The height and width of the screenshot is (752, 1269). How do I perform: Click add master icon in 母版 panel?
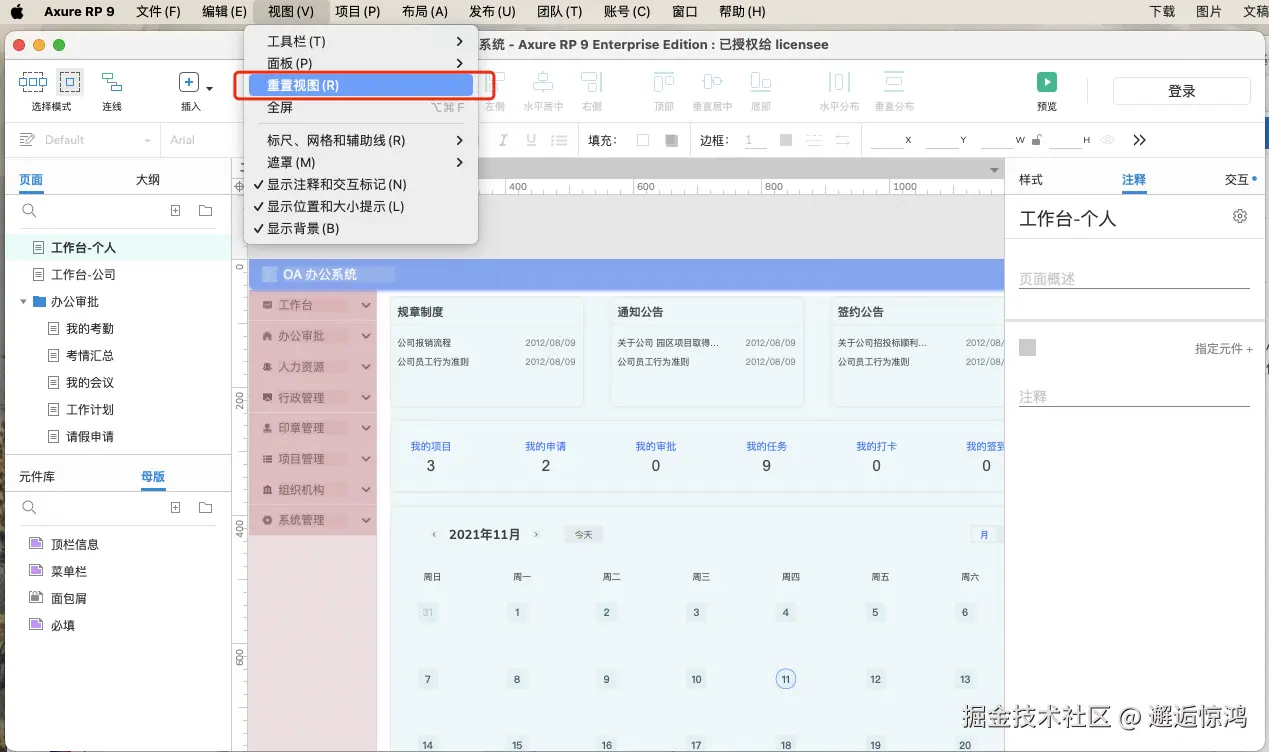coord(176,508)
